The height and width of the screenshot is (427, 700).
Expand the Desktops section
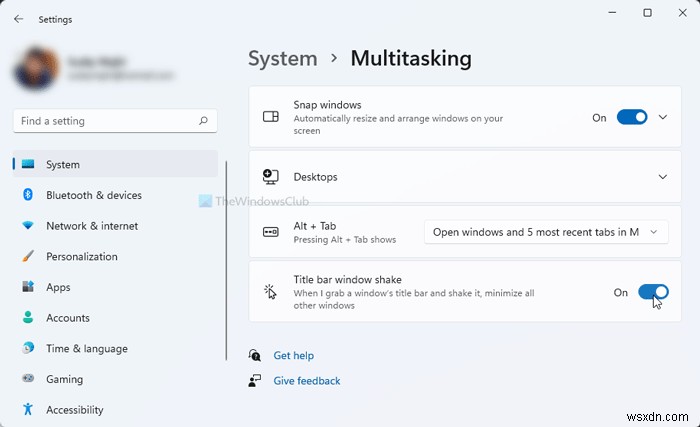[x=662, y=177]
